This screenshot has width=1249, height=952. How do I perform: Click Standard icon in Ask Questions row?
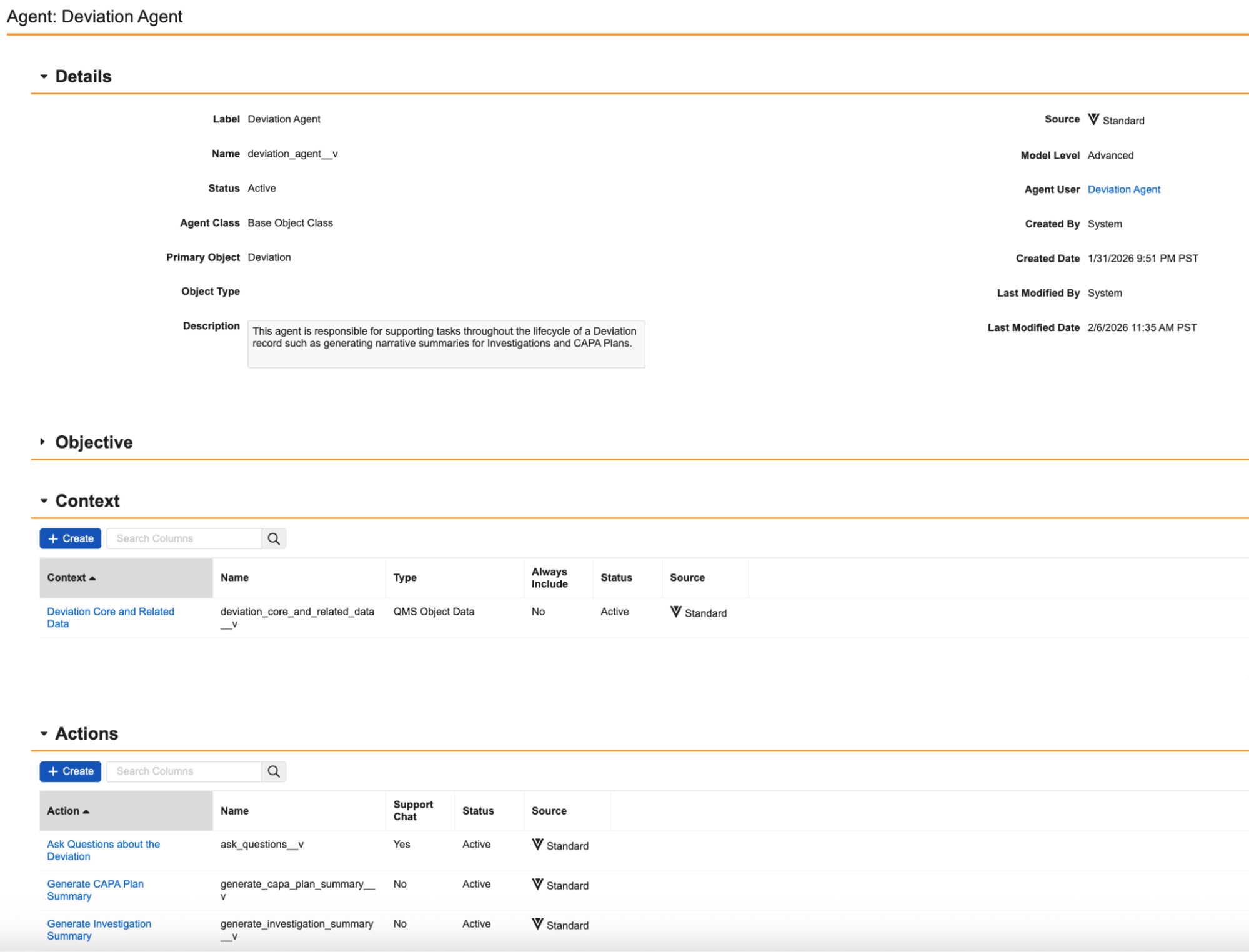[x=537, y=845]
